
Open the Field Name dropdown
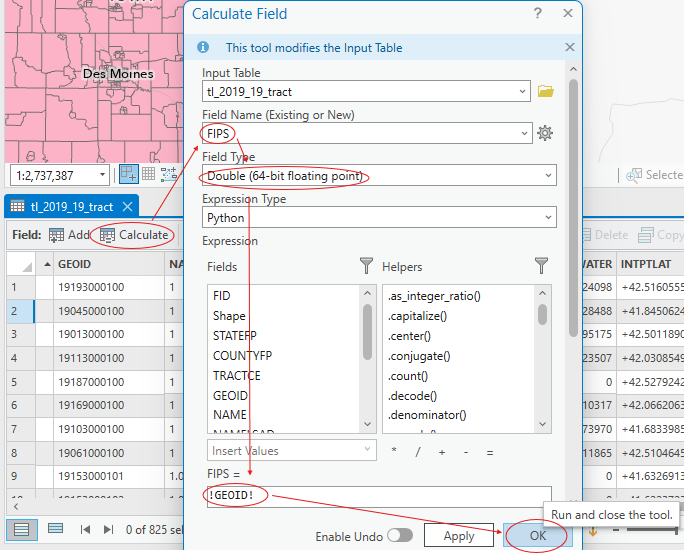click(524, 133)
